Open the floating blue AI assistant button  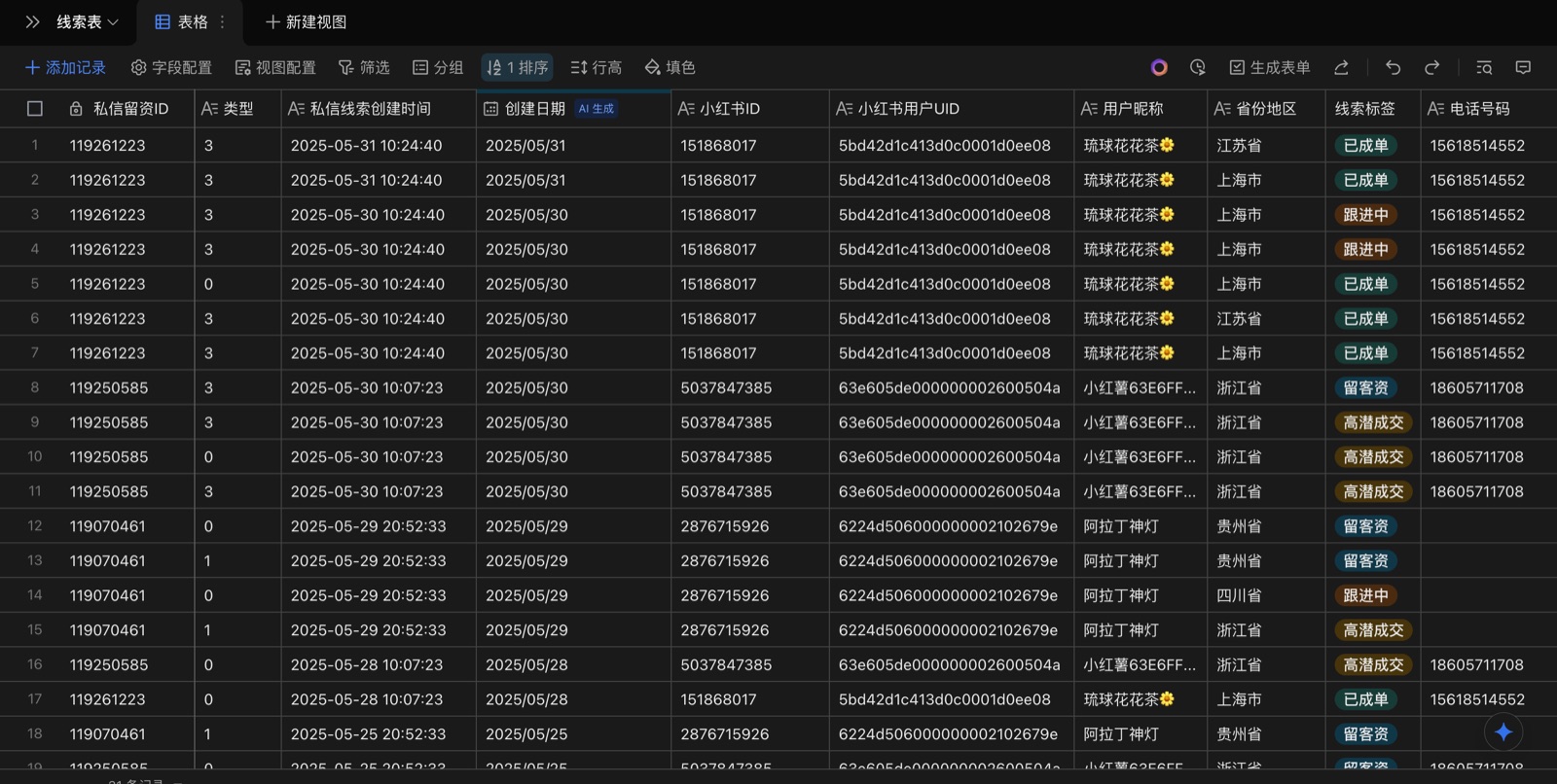click(1503, 732)
